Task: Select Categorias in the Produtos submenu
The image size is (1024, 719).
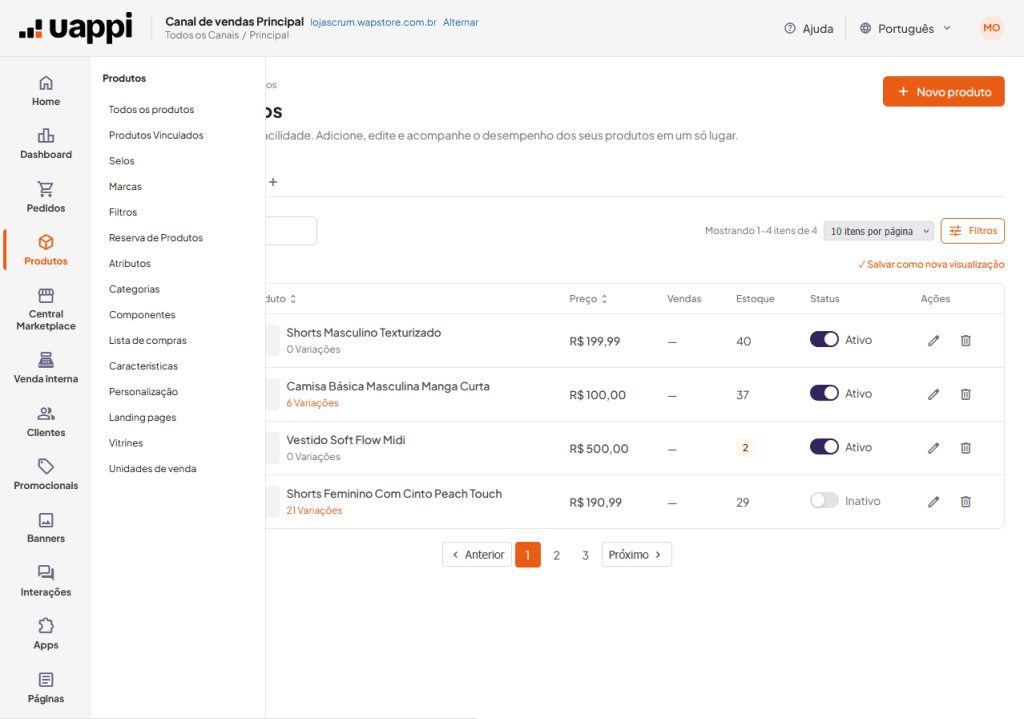Action: pyautogui.click(x=134, y=289)
